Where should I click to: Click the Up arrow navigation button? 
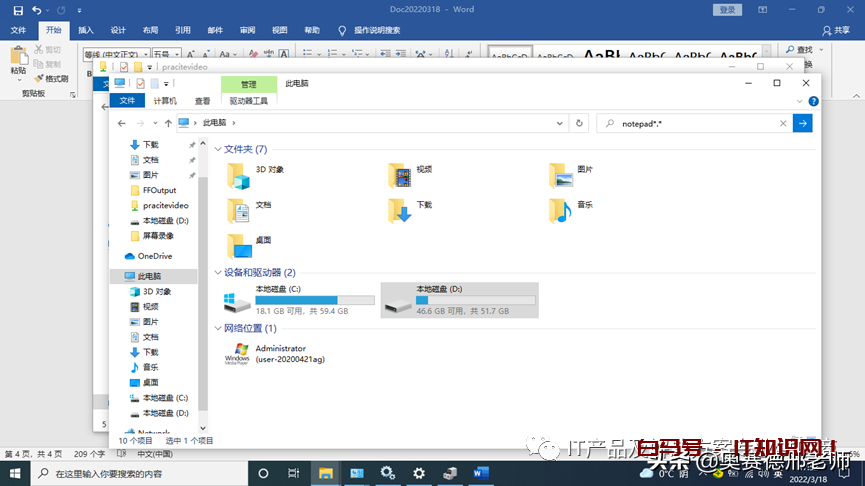168,123
